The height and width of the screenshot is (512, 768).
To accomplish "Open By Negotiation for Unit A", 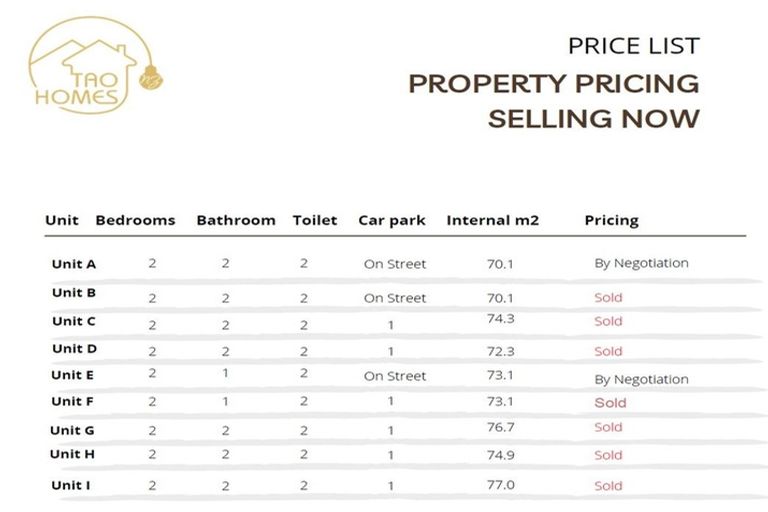I will [x=641, y=263].
